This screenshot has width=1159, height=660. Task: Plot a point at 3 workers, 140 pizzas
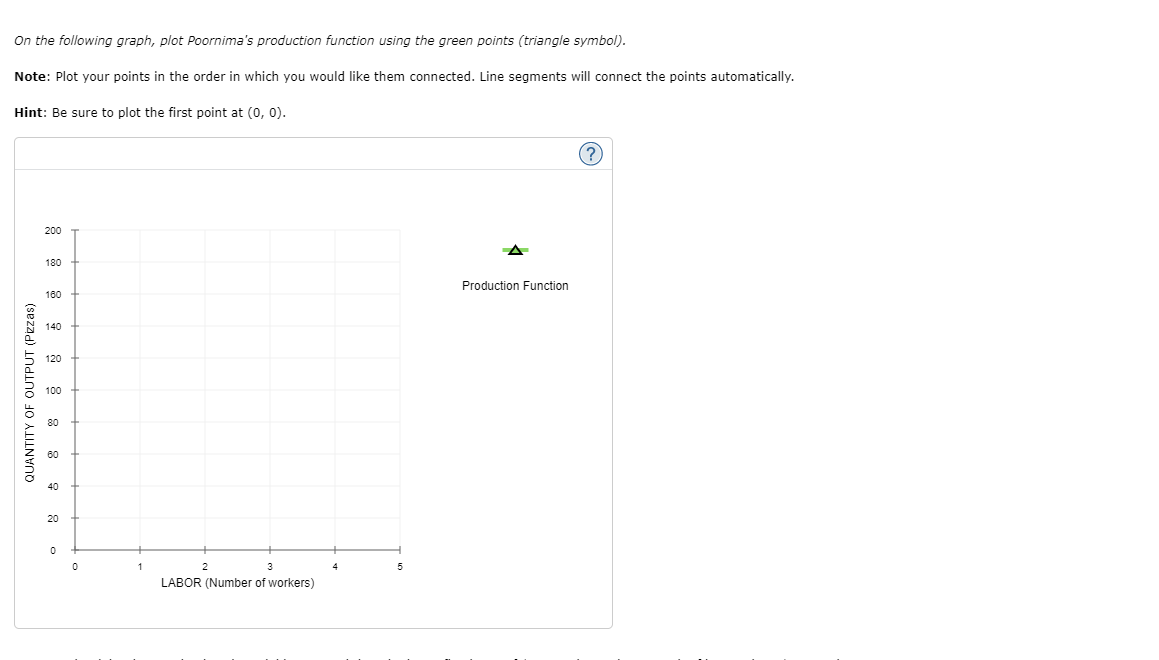click(270, 325)
